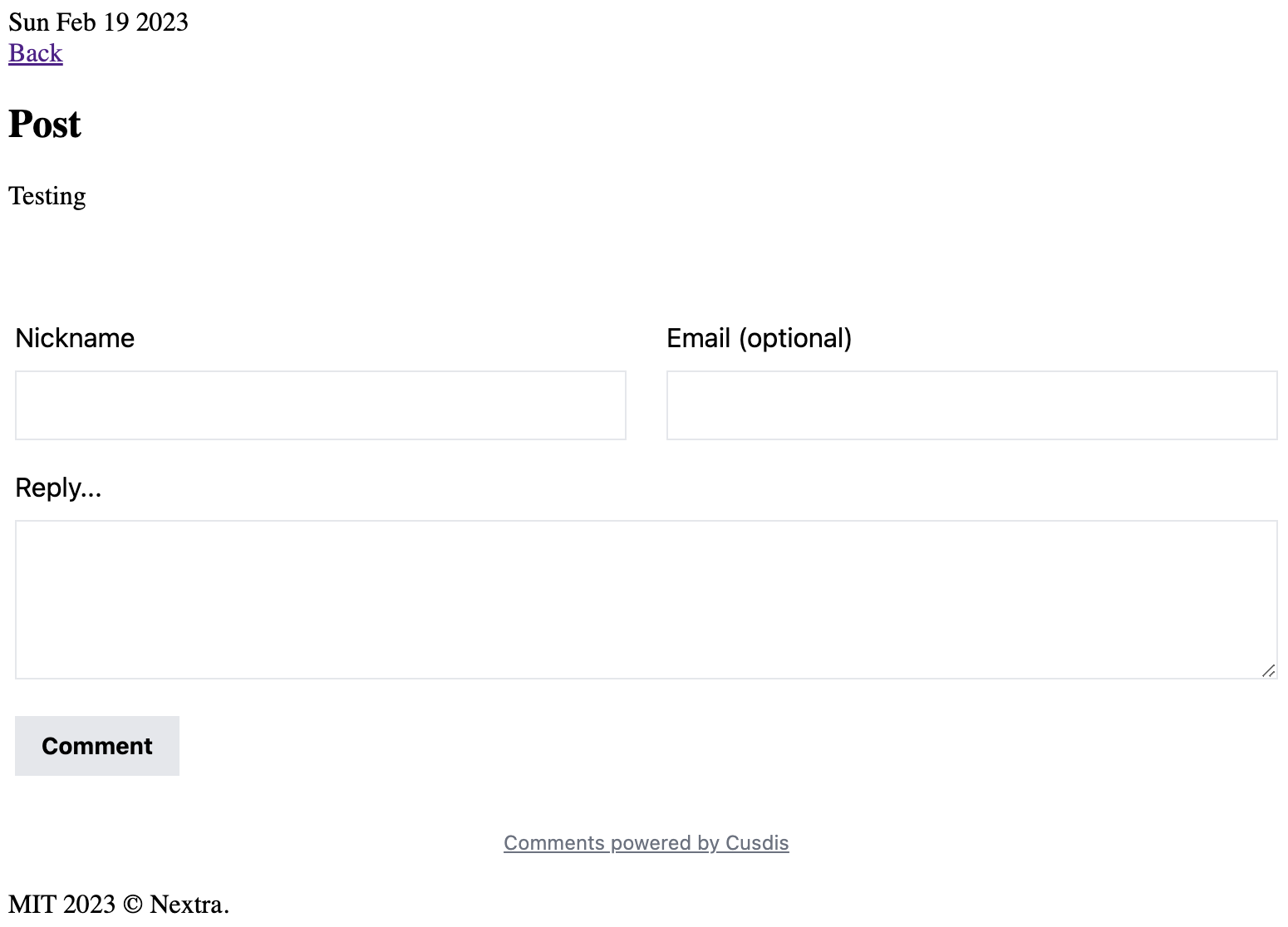Click the textarea resize handle
Screen dimensions: 1288x927
point(1269,669)
